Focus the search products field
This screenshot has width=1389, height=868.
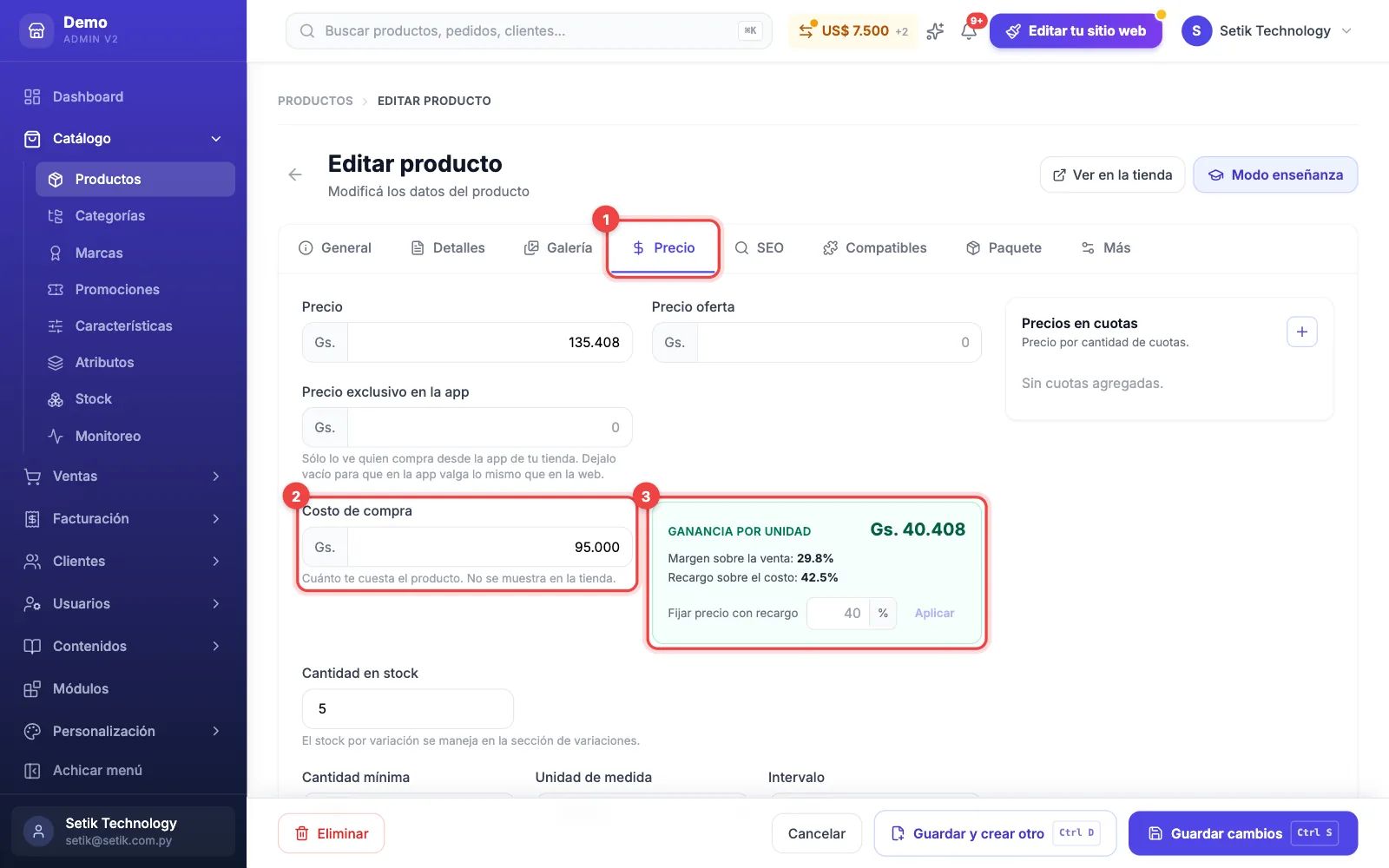529,31
